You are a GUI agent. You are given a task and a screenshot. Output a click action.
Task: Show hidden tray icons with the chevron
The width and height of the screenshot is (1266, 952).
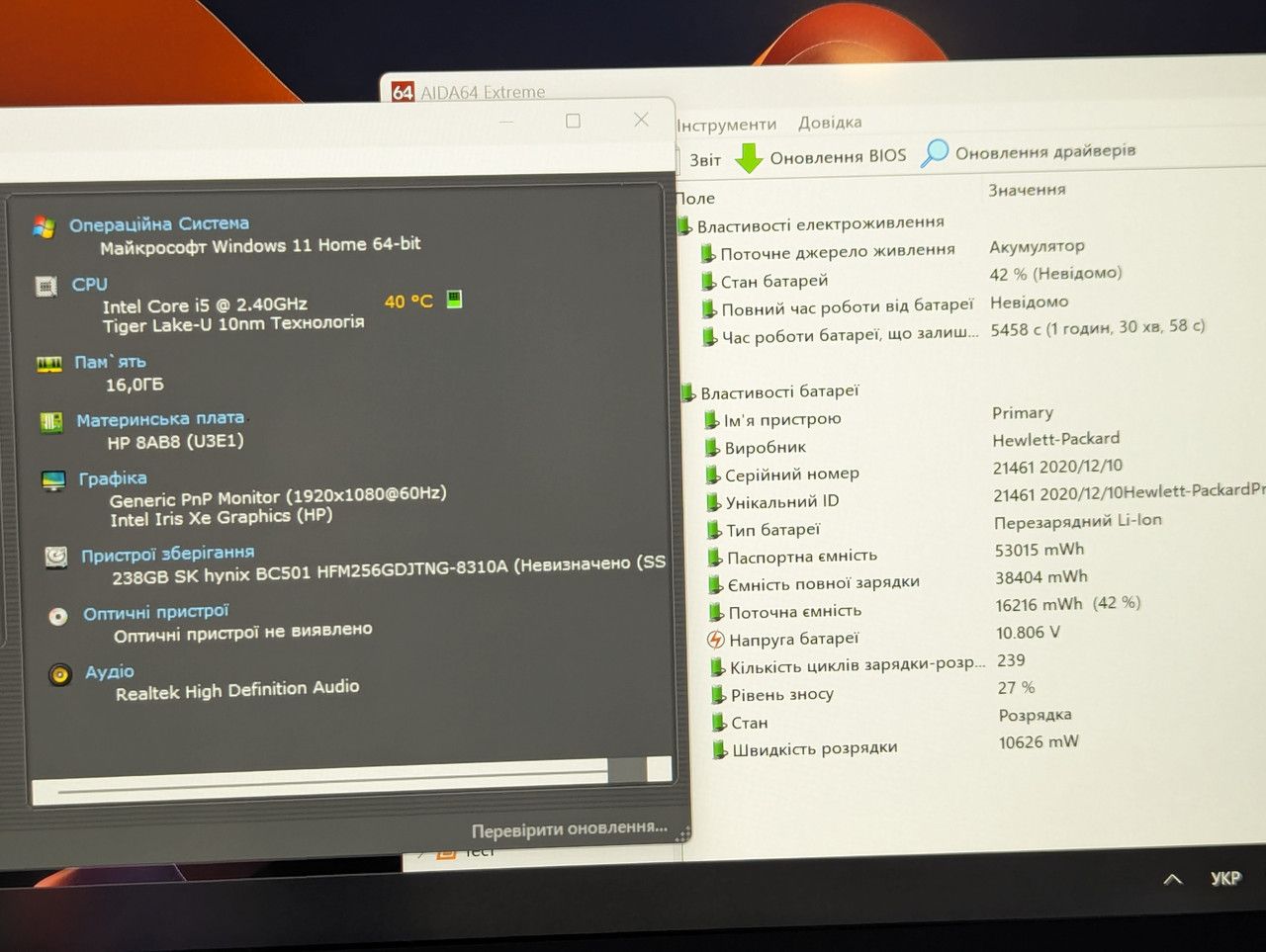pyautogui.click(x=1173, y=879)
